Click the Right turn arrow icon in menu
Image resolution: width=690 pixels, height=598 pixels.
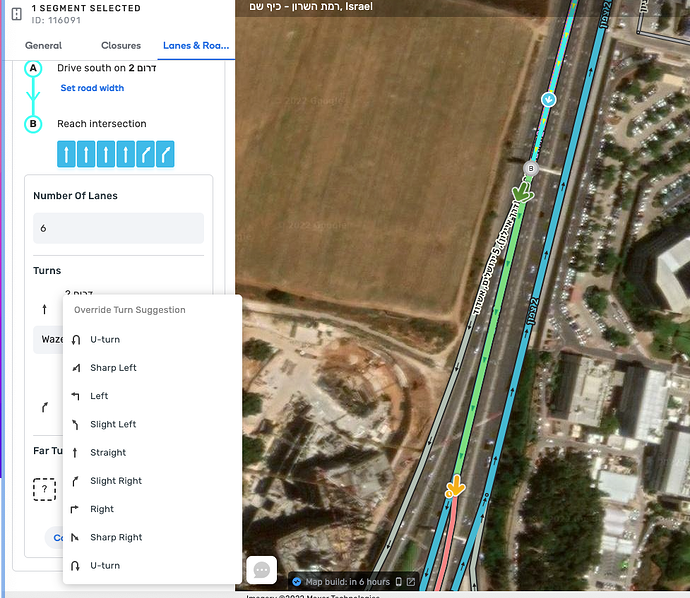[76, 509]
